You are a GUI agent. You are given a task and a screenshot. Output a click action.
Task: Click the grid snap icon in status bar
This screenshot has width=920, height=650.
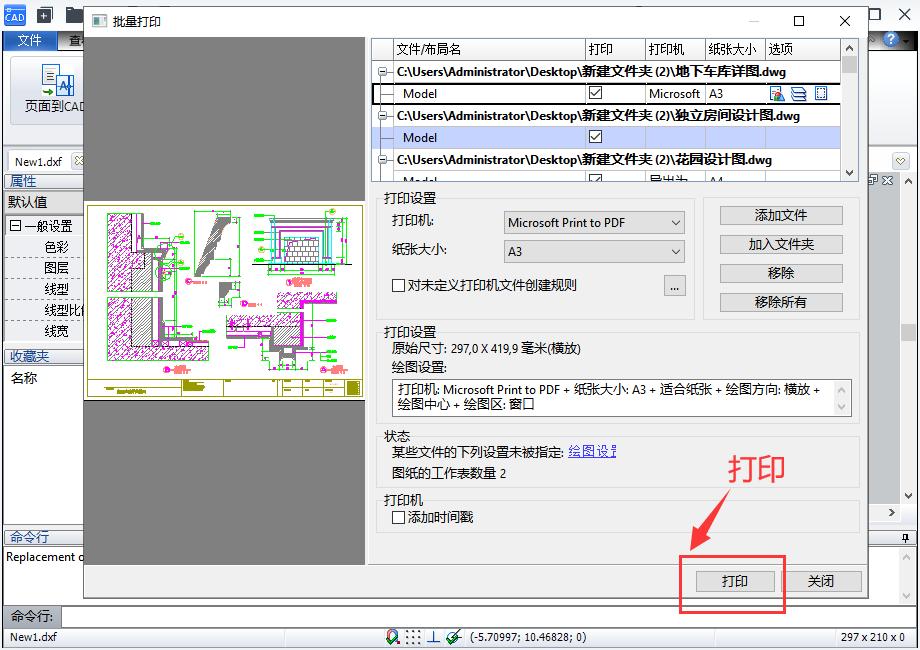pyautogui.click(x=412, y=636)
